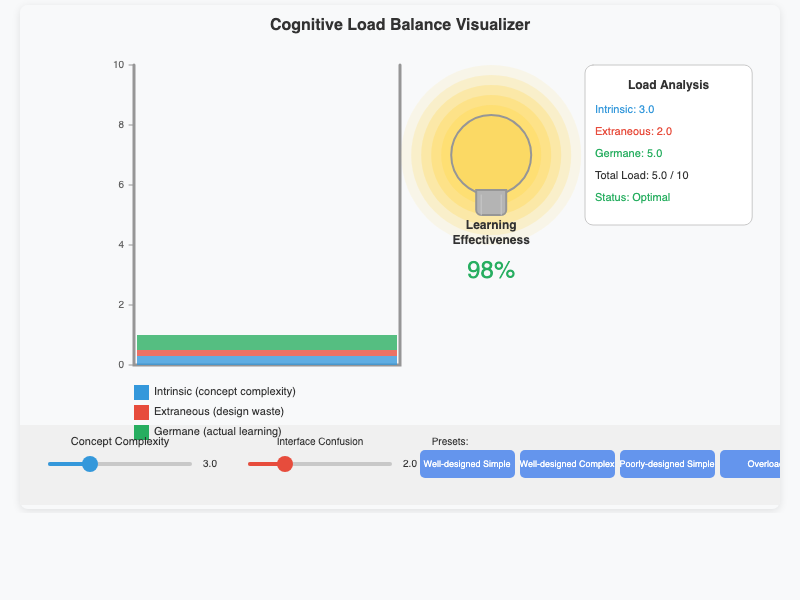Viewport: 800px width, 600px height.
Task: Click the Status: Optimal text
Action: click(x=631, y=197)
